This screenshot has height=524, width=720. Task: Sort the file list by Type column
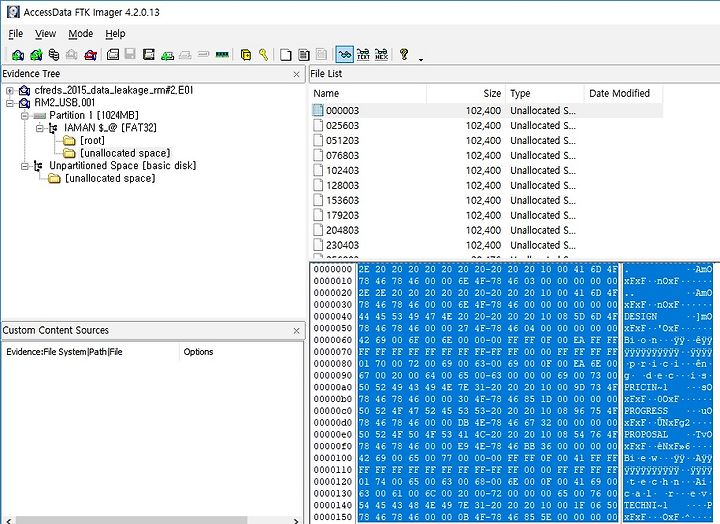pos(545,93)
